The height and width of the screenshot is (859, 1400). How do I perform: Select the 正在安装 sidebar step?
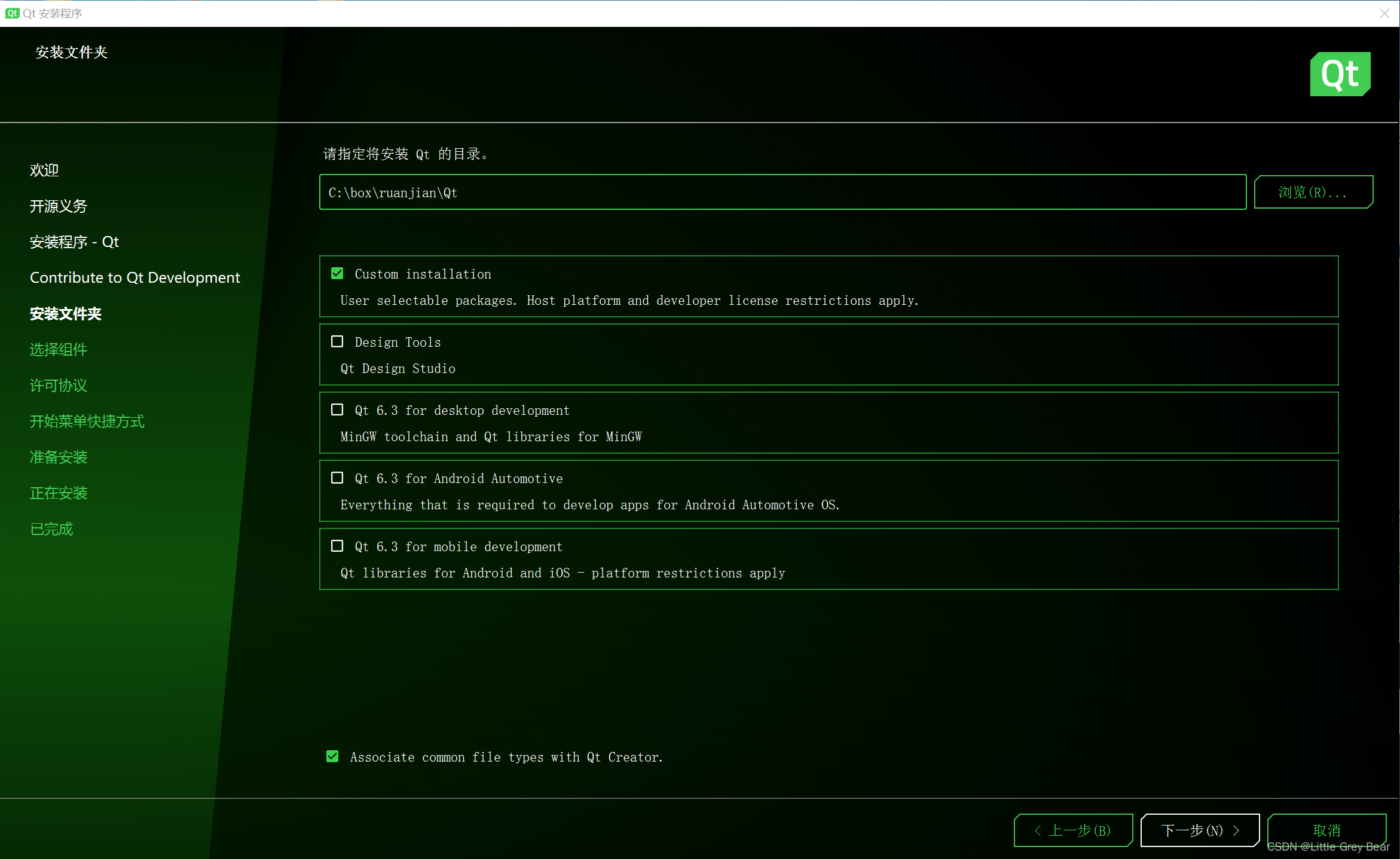pos(59,493)
